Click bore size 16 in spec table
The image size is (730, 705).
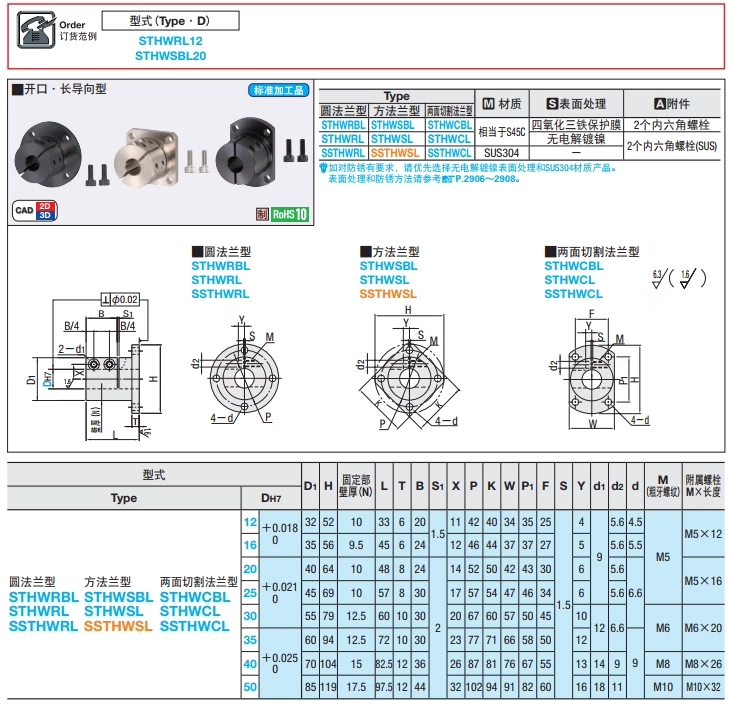coord(250,545)
